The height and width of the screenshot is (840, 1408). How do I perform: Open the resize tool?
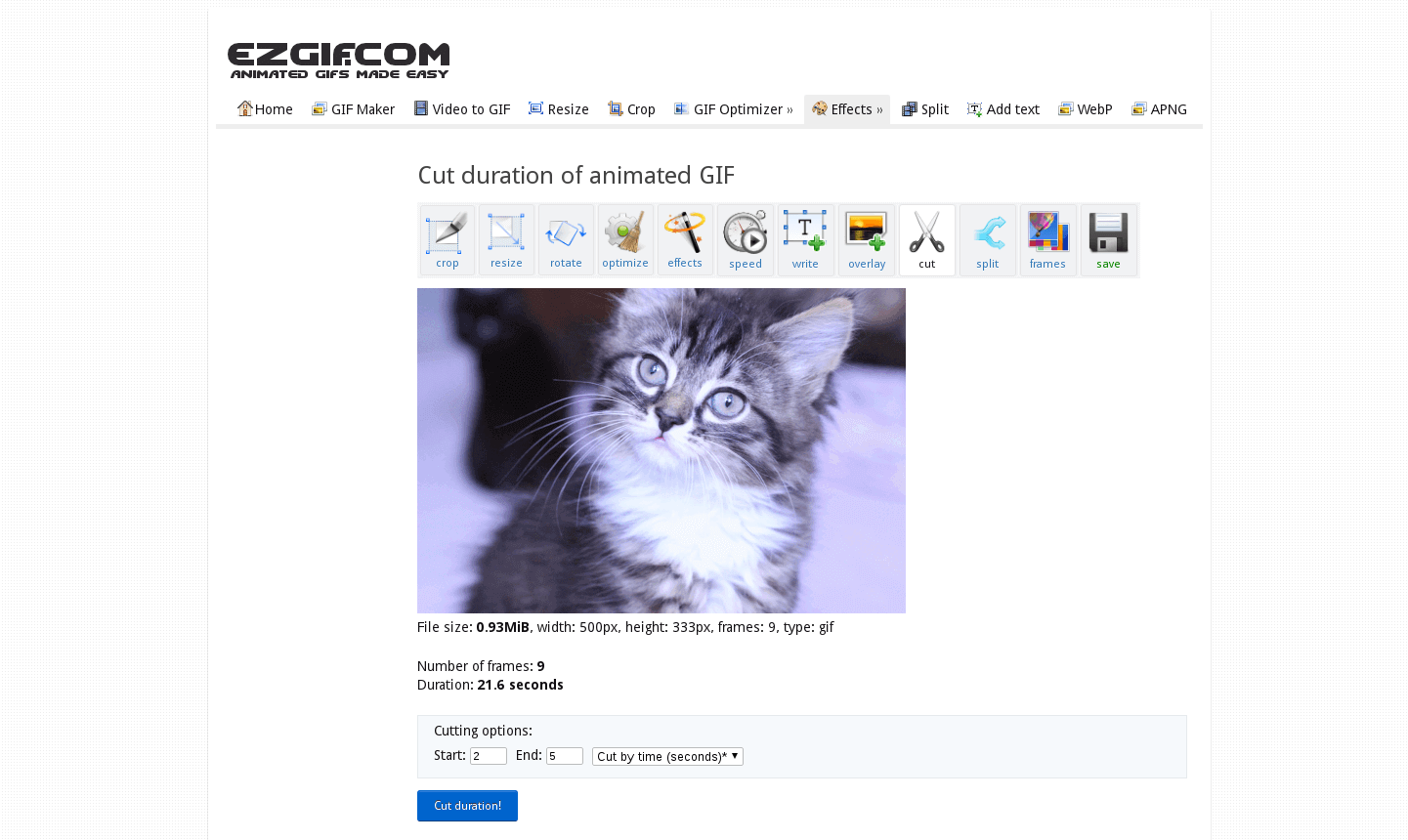tap(506, 240)
